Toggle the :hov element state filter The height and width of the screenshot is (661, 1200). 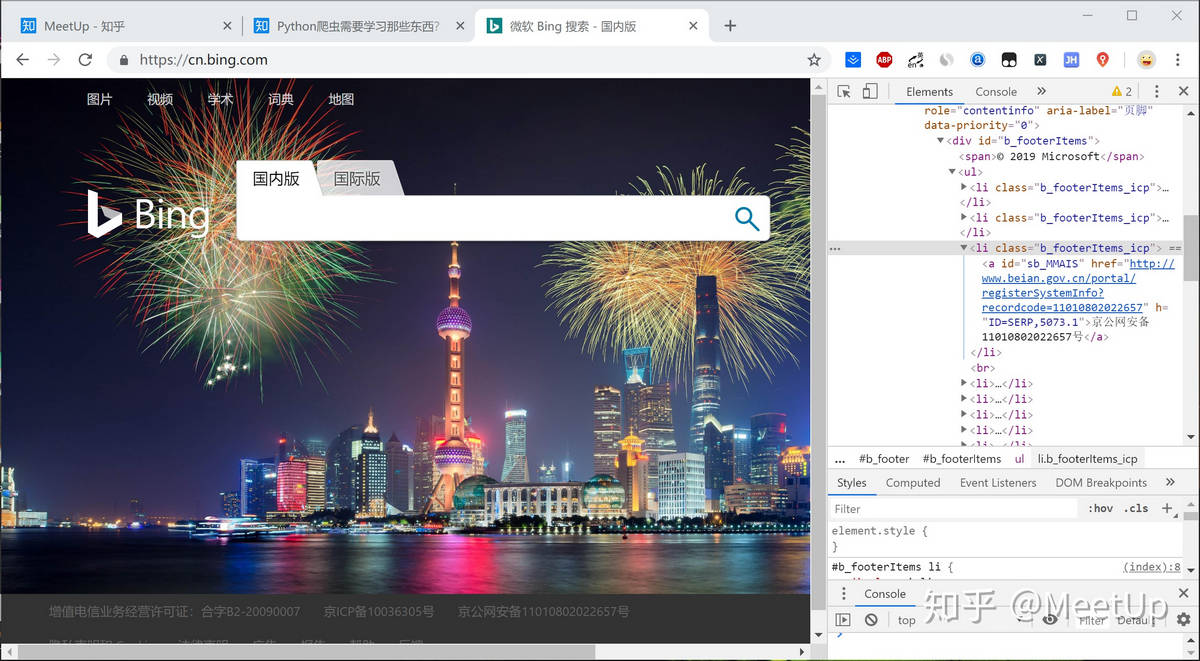click(x=1100, y=508)
